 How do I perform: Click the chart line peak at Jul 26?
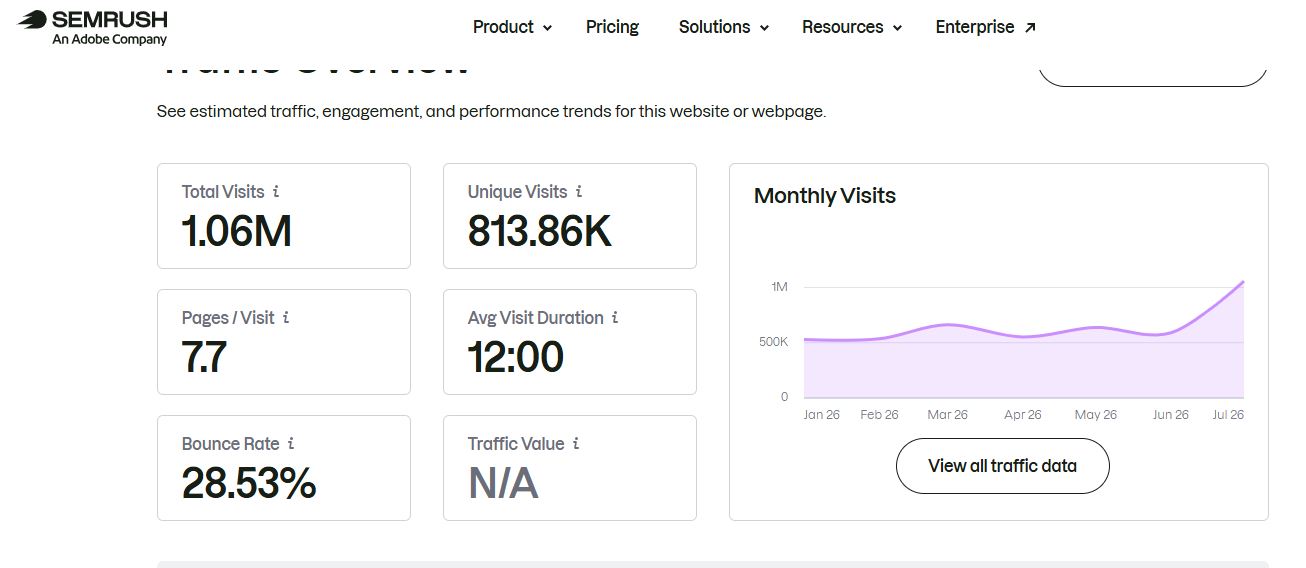pos(1243,282)
